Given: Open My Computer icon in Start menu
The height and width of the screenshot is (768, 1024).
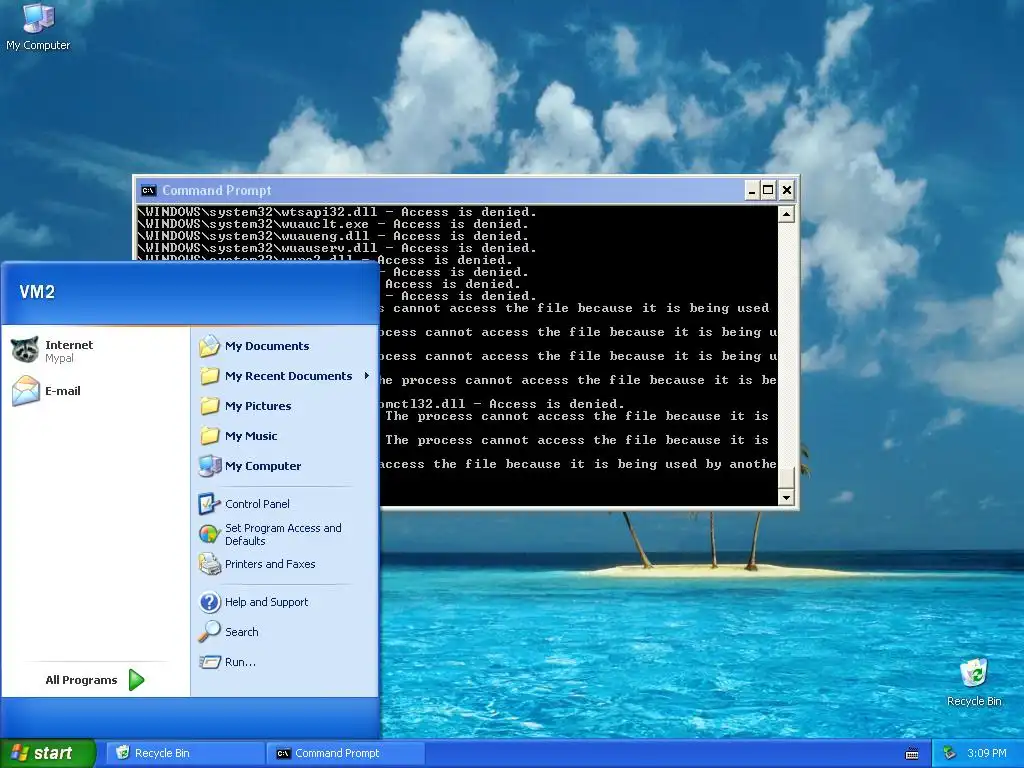Looking at the screenshot, I should 210,466.
